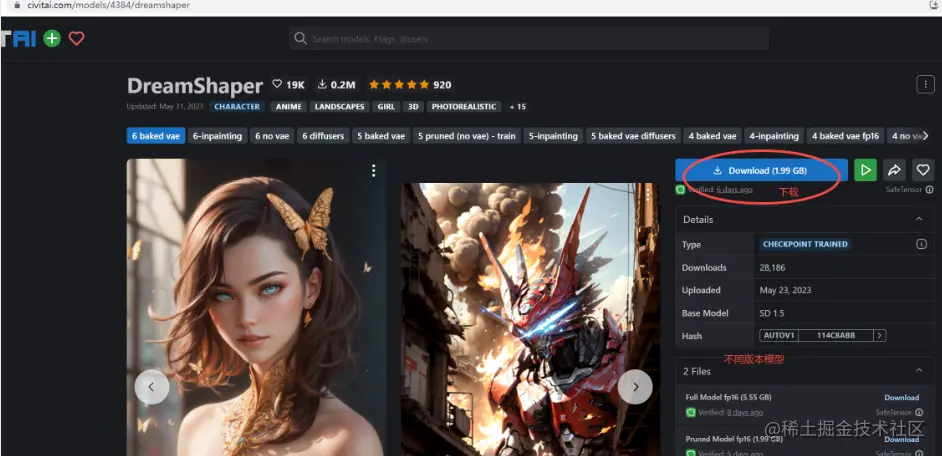Click the search magnifier icon

coord(300,39)
